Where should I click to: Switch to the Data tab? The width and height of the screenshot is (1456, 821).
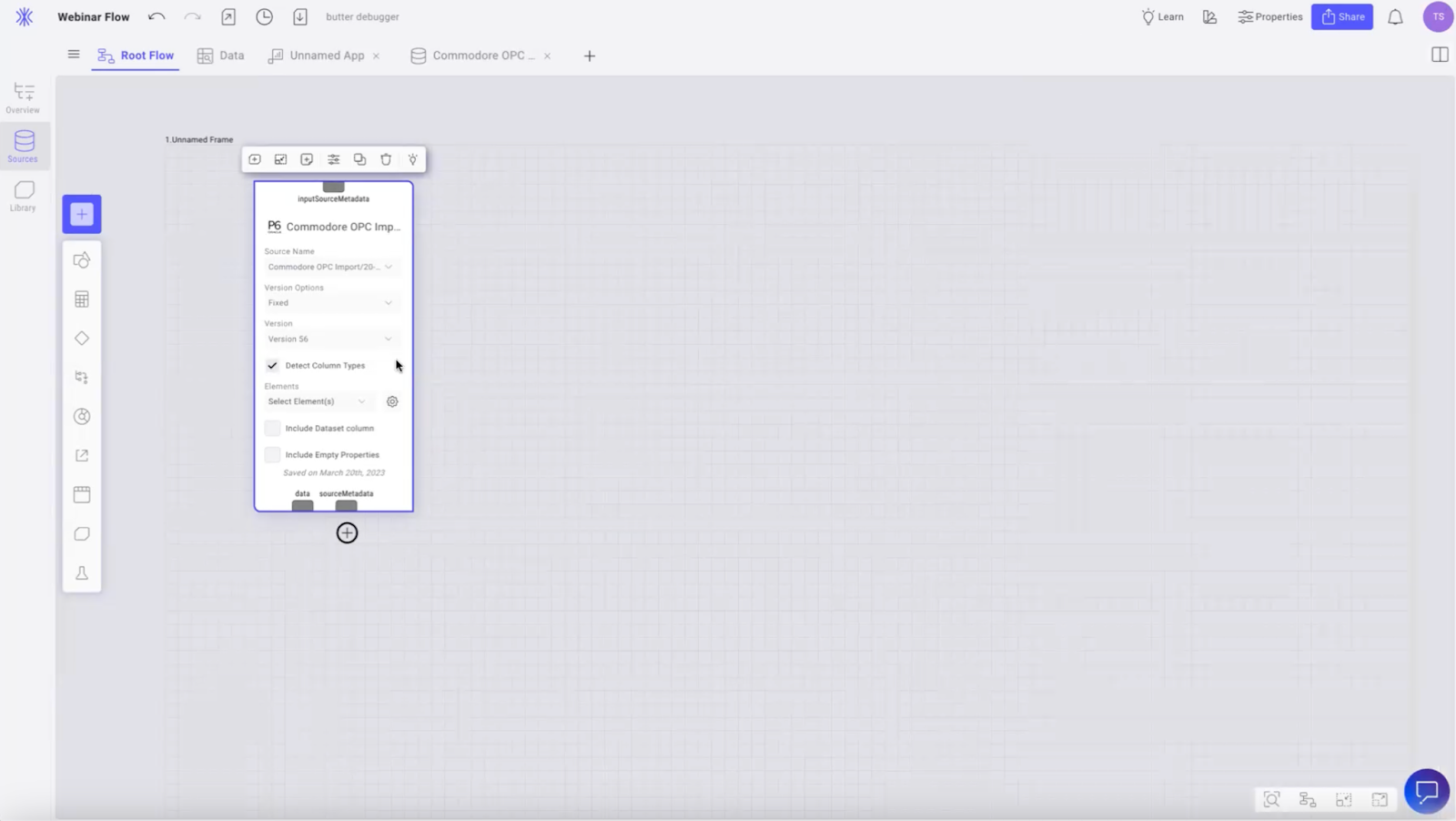point(221,56)
